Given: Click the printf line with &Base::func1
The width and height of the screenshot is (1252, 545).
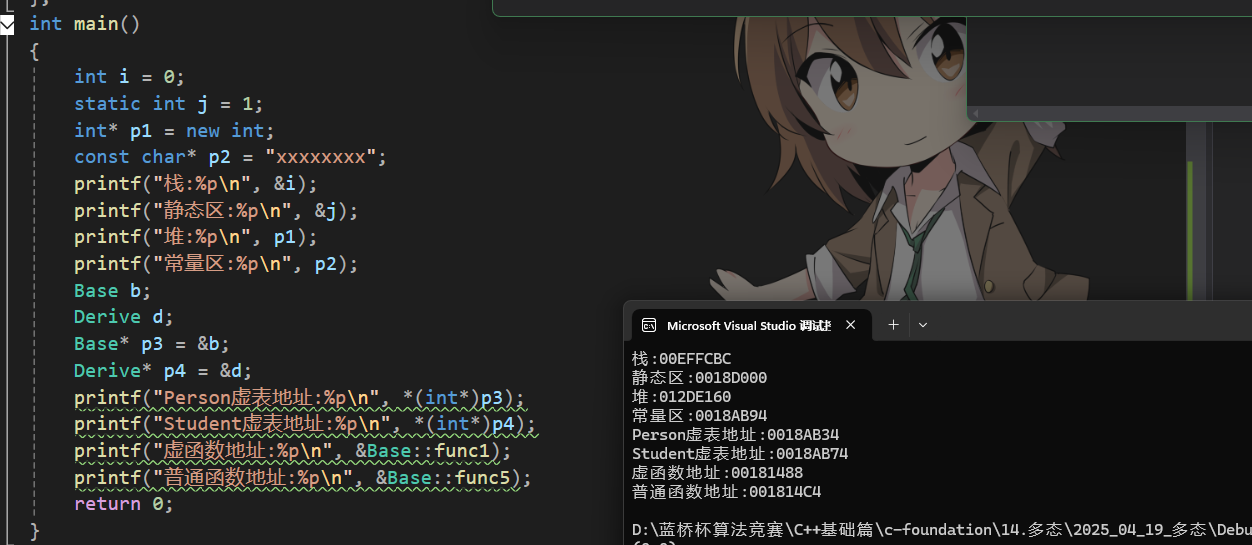Looking at the screenshot, I should point(293,451).
